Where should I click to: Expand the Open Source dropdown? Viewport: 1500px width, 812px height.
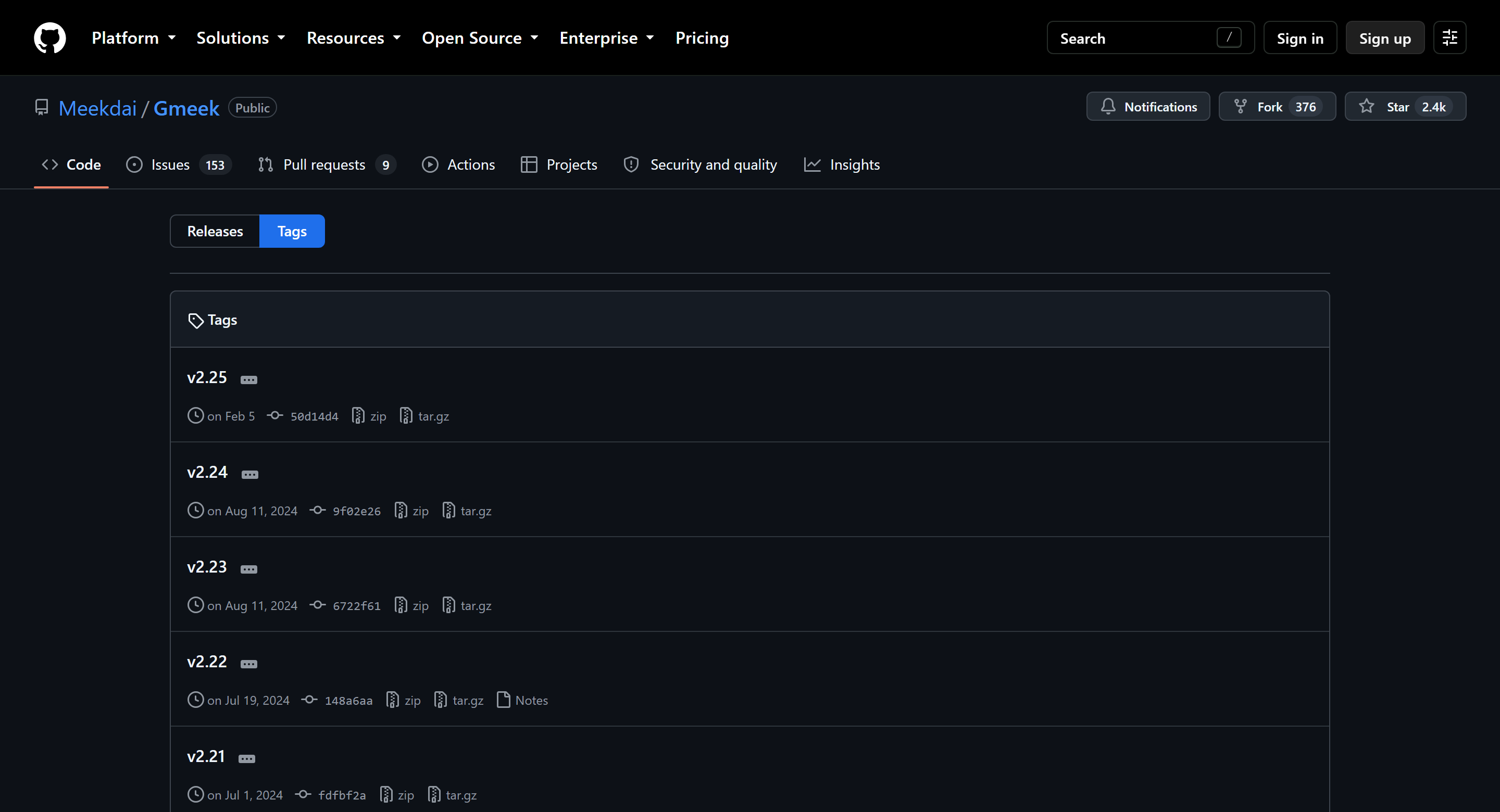coord(480,38)
